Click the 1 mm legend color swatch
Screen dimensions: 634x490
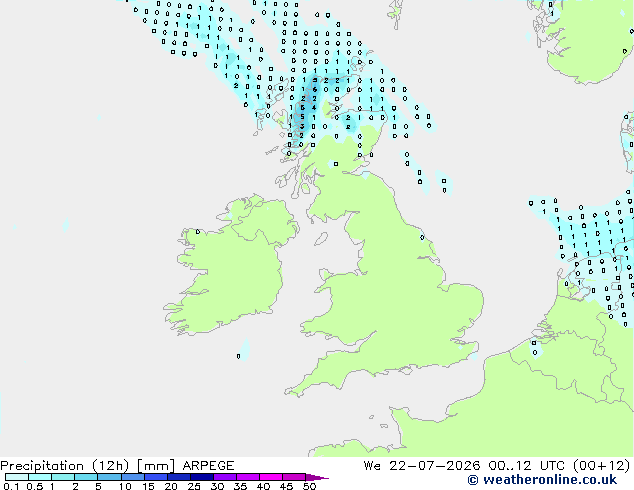(63, 477)
